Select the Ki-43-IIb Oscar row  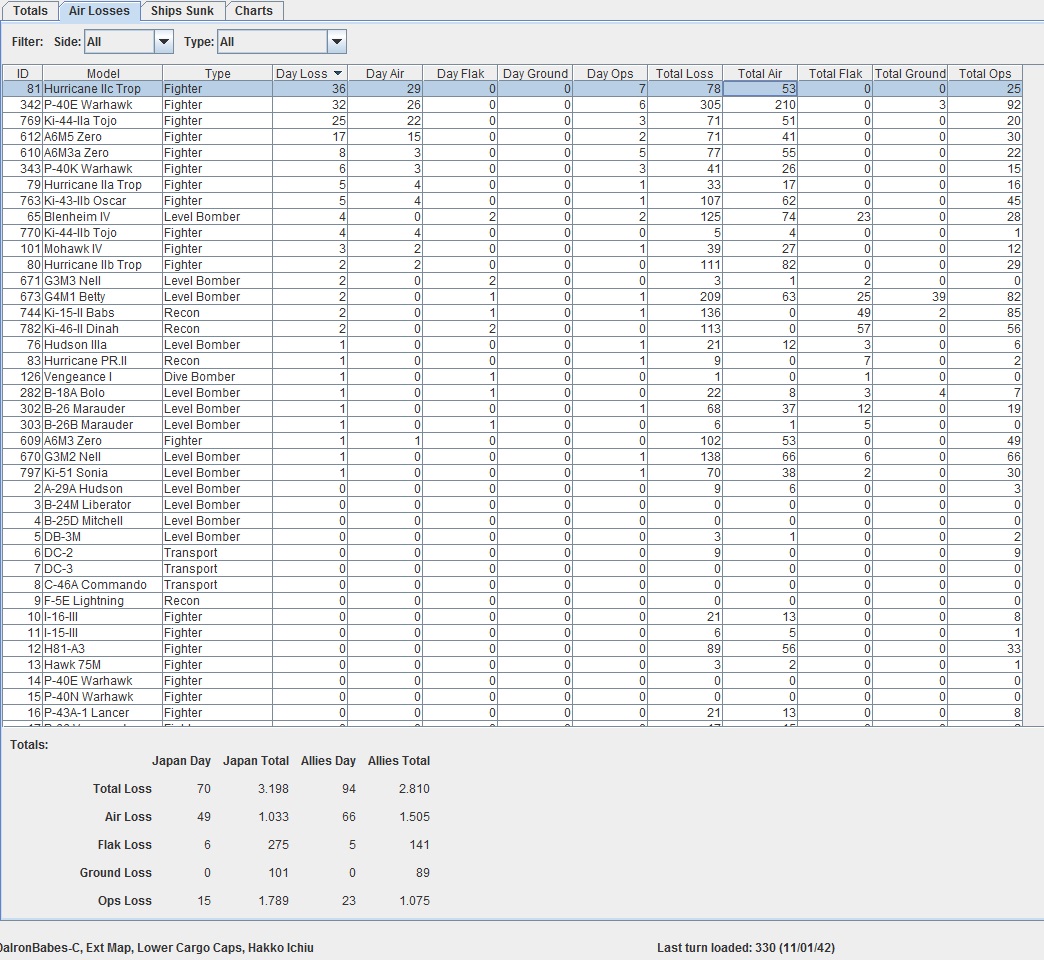point(513,200)
